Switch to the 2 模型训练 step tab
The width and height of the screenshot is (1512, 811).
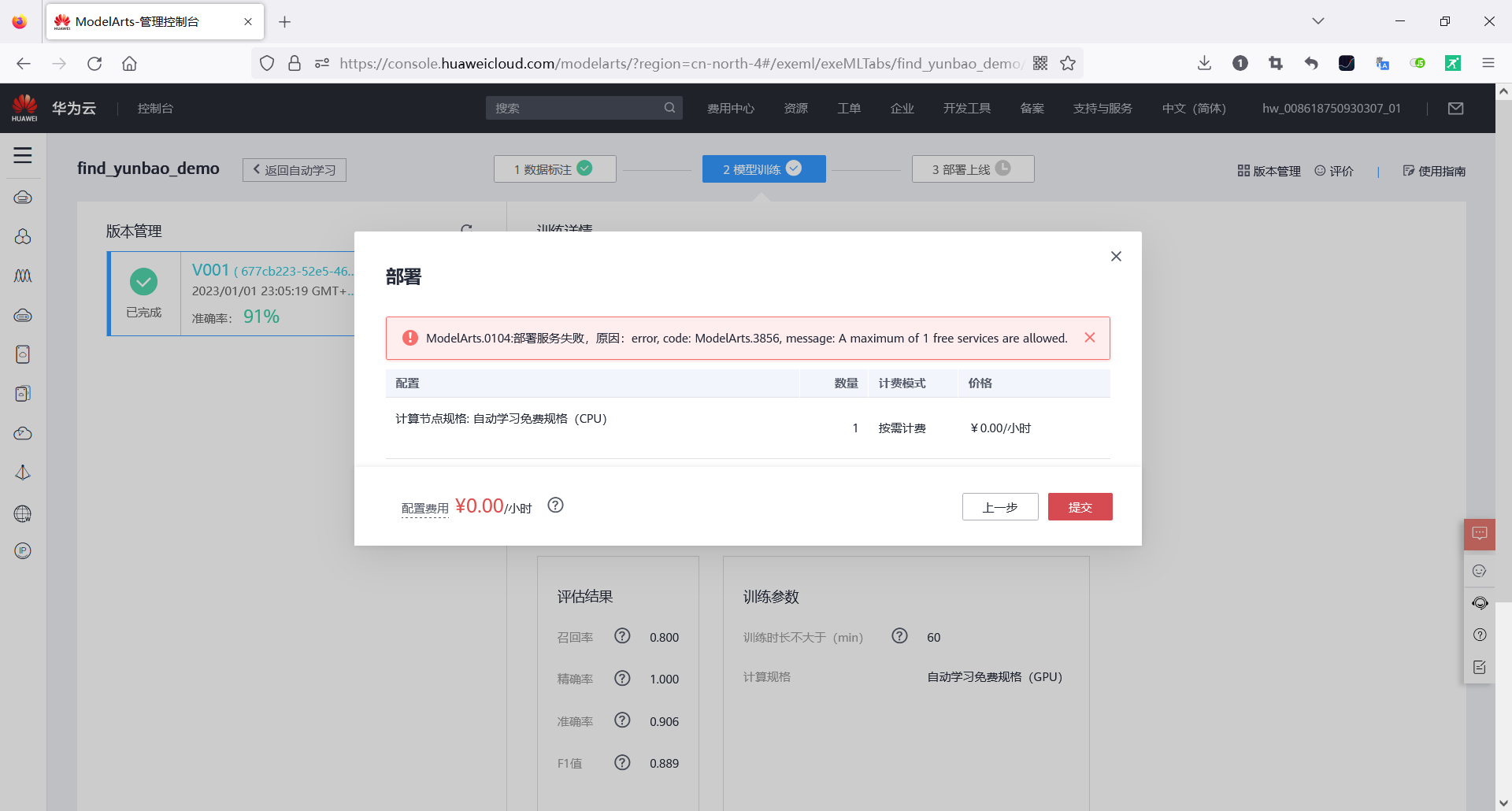point(763,168)
